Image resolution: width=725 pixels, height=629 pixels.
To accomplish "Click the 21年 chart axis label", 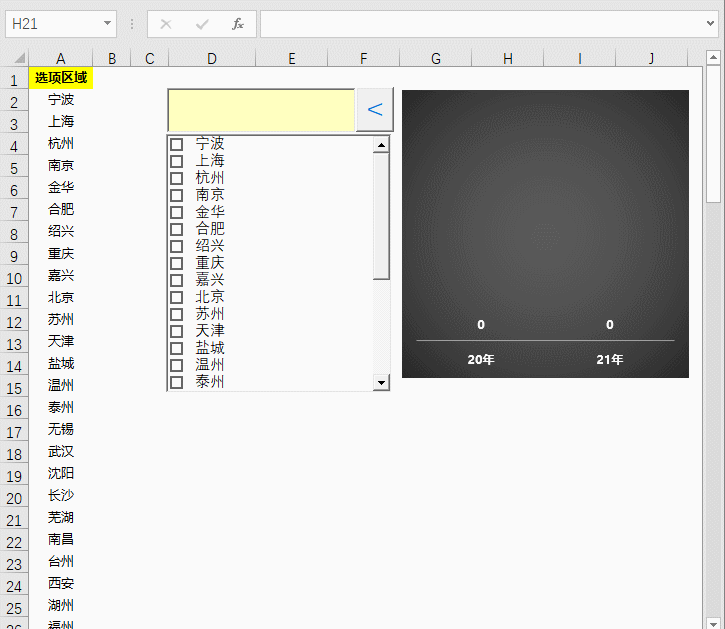I will click(x=609, y=359).
